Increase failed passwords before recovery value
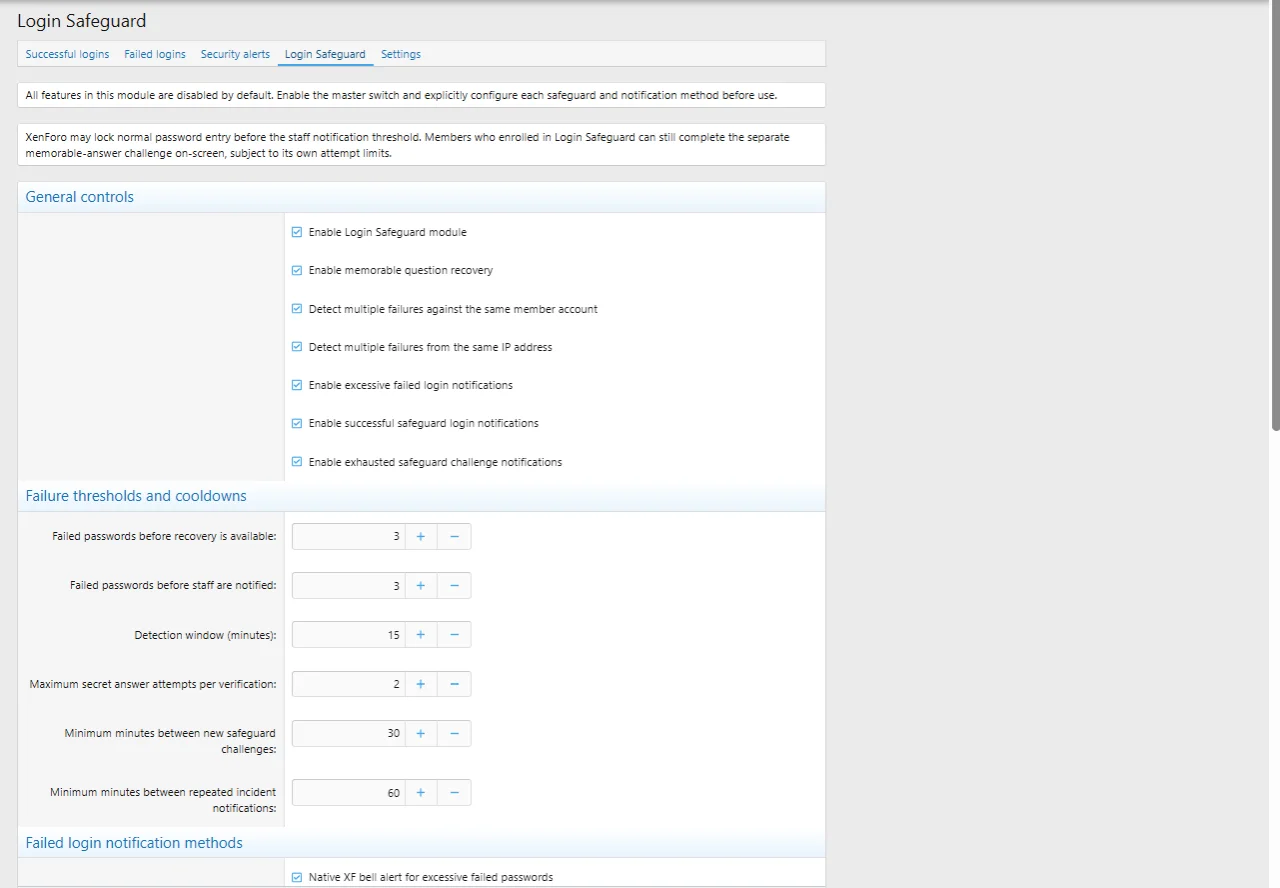 coord(420,537)
